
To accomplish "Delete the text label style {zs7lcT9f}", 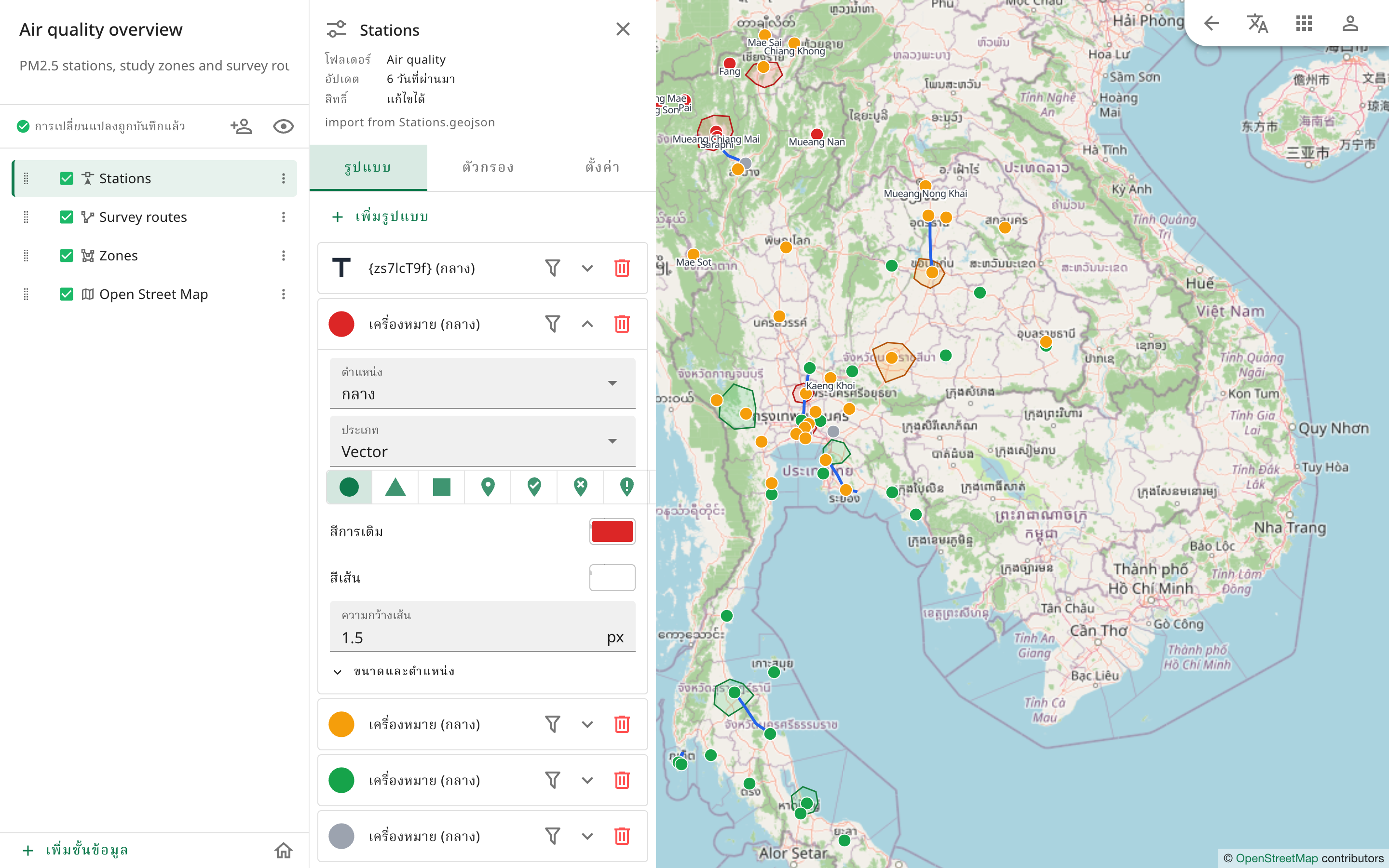I will 622,268.
